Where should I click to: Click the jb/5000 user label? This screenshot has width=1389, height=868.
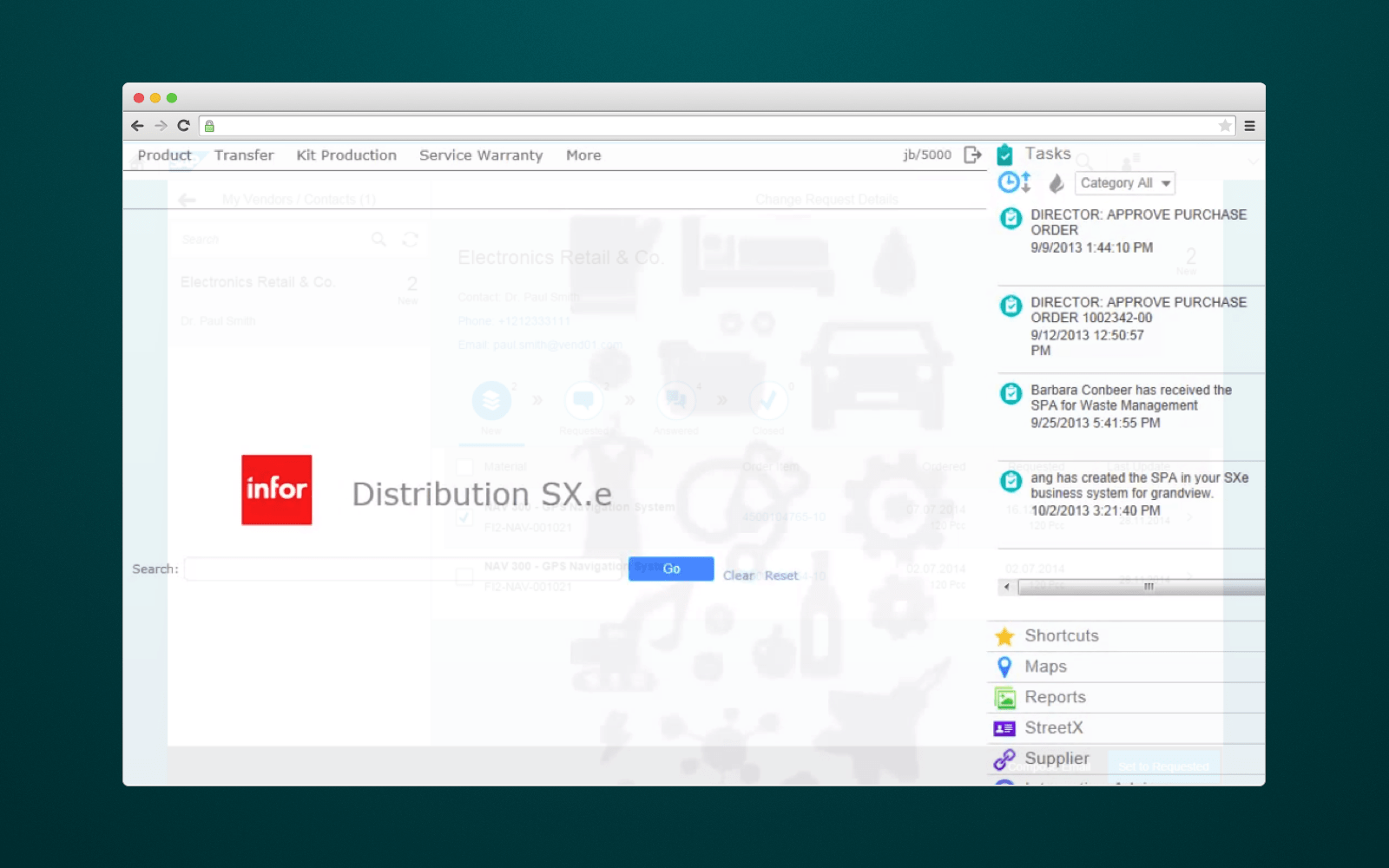(927, 155)
